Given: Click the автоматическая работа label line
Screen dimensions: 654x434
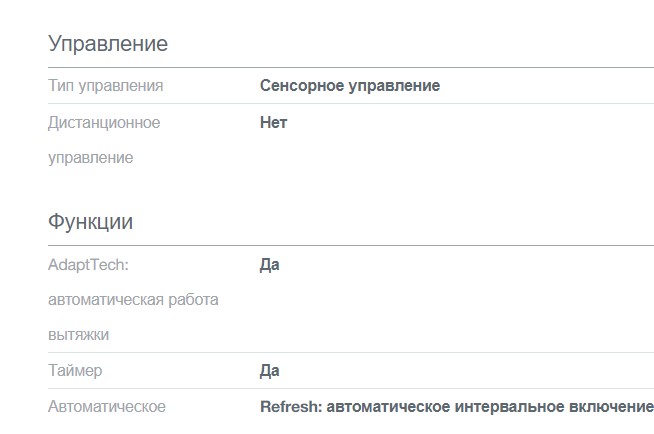Looking at the screenshot, I should pos(133,300).
